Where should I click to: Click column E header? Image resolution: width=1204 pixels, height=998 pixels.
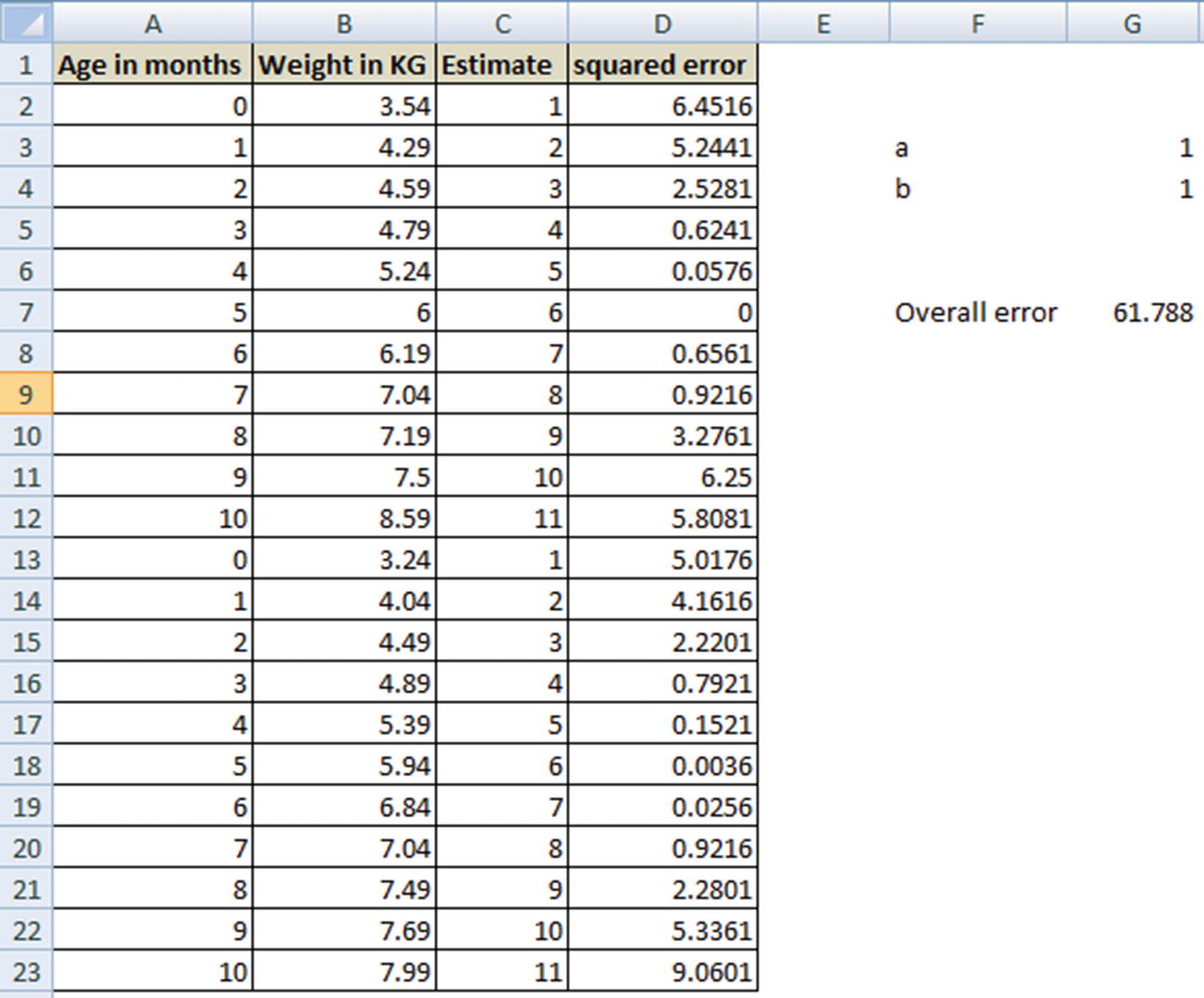point(823,24)
